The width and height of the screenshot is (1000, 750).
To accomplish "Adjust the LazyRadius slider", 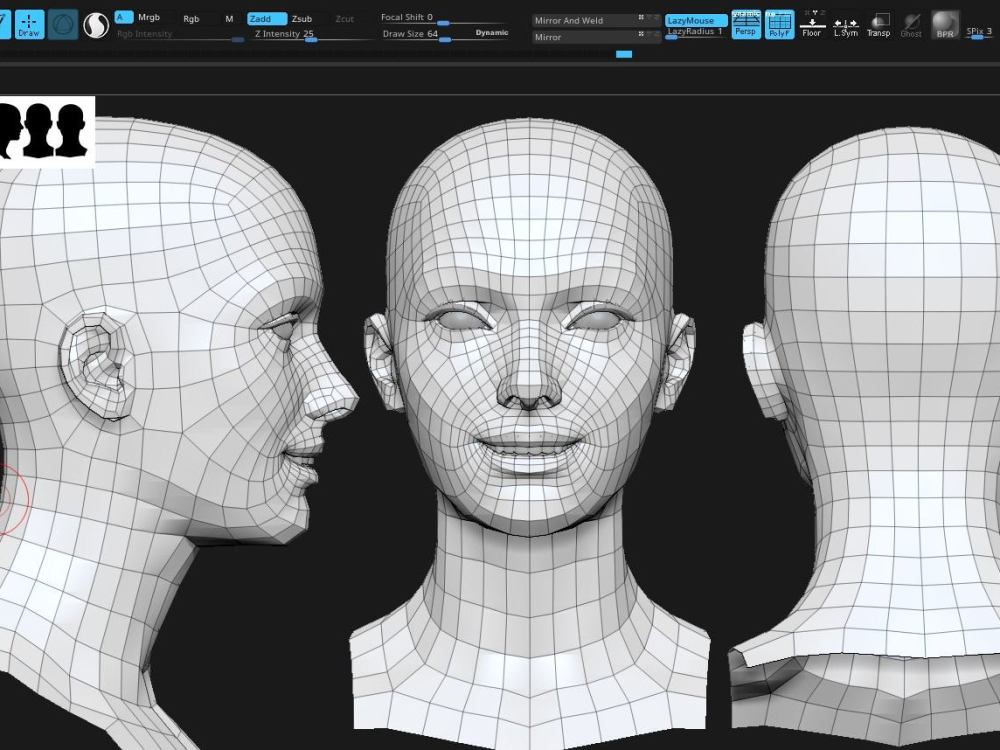I will coord(696,32).
